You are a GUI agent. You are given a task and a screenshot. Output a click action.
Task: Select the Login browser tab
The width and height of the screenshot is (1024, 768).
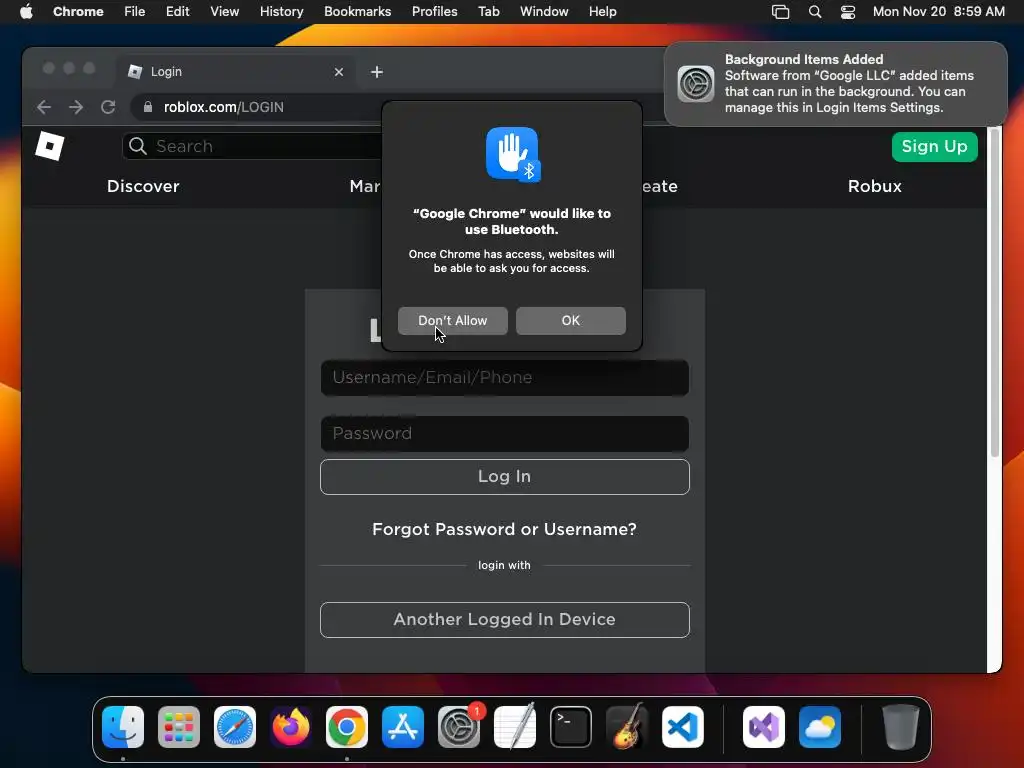(235, 72)
